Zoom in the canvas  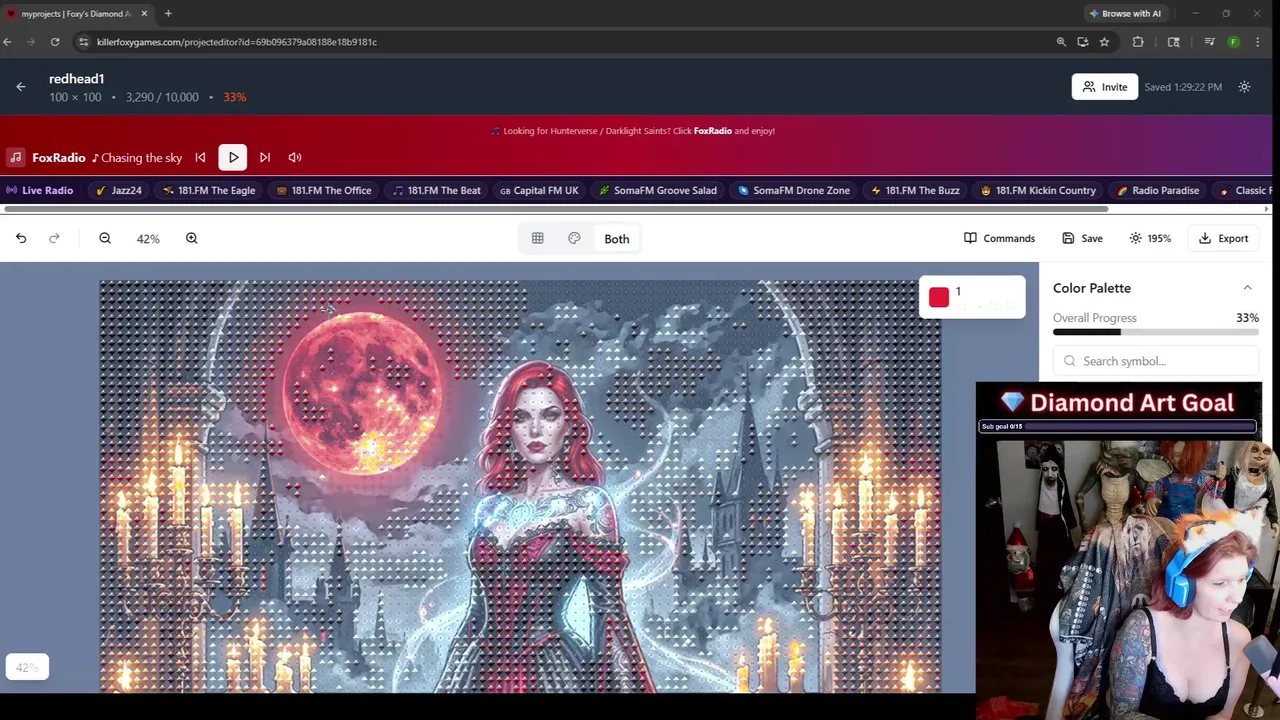(191, 238)
